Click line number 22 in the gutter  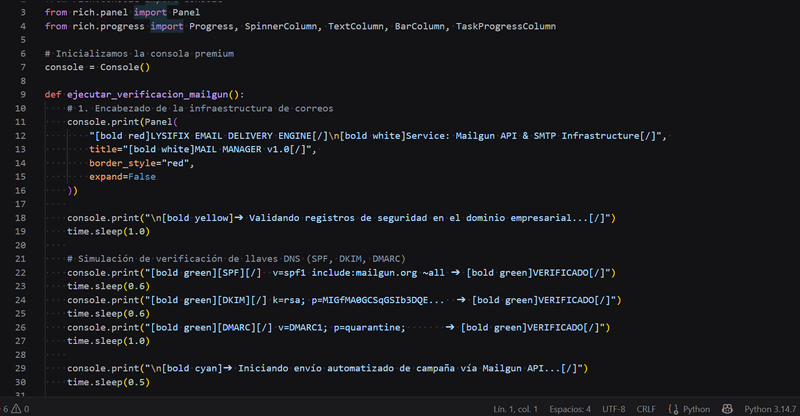[x=20, y=273]
